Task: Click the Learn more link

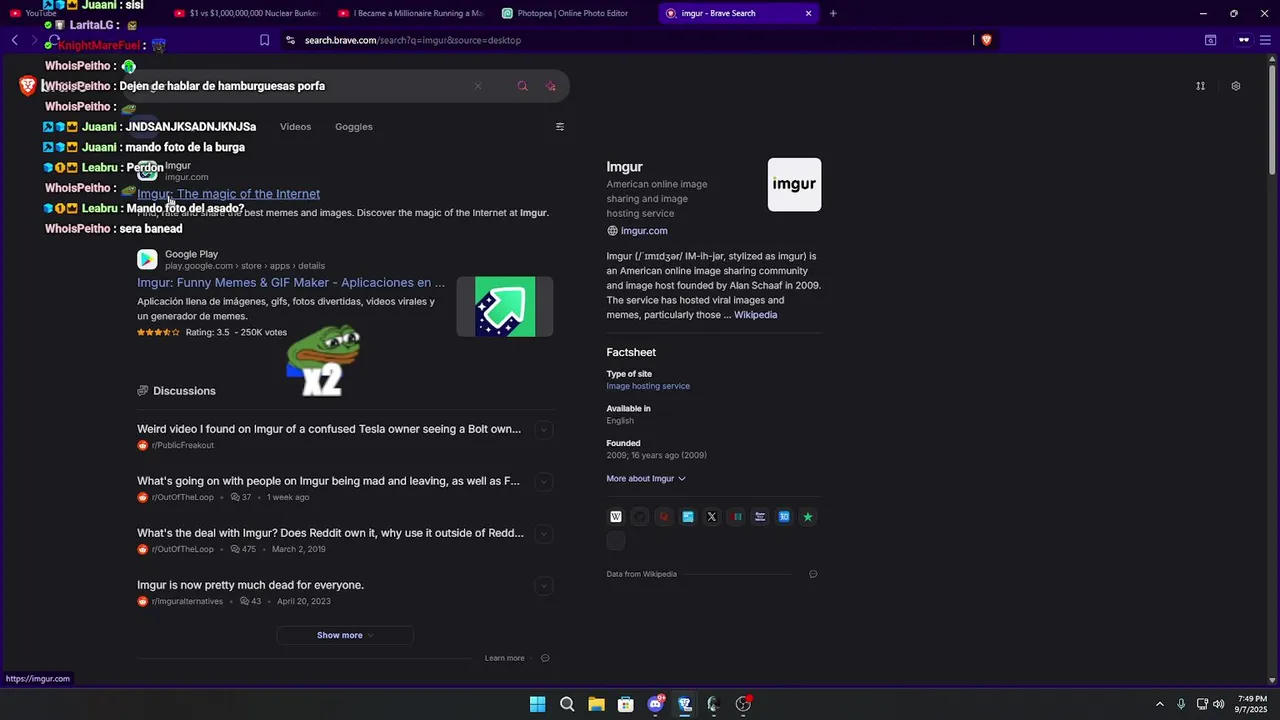Action: (505, 658)
